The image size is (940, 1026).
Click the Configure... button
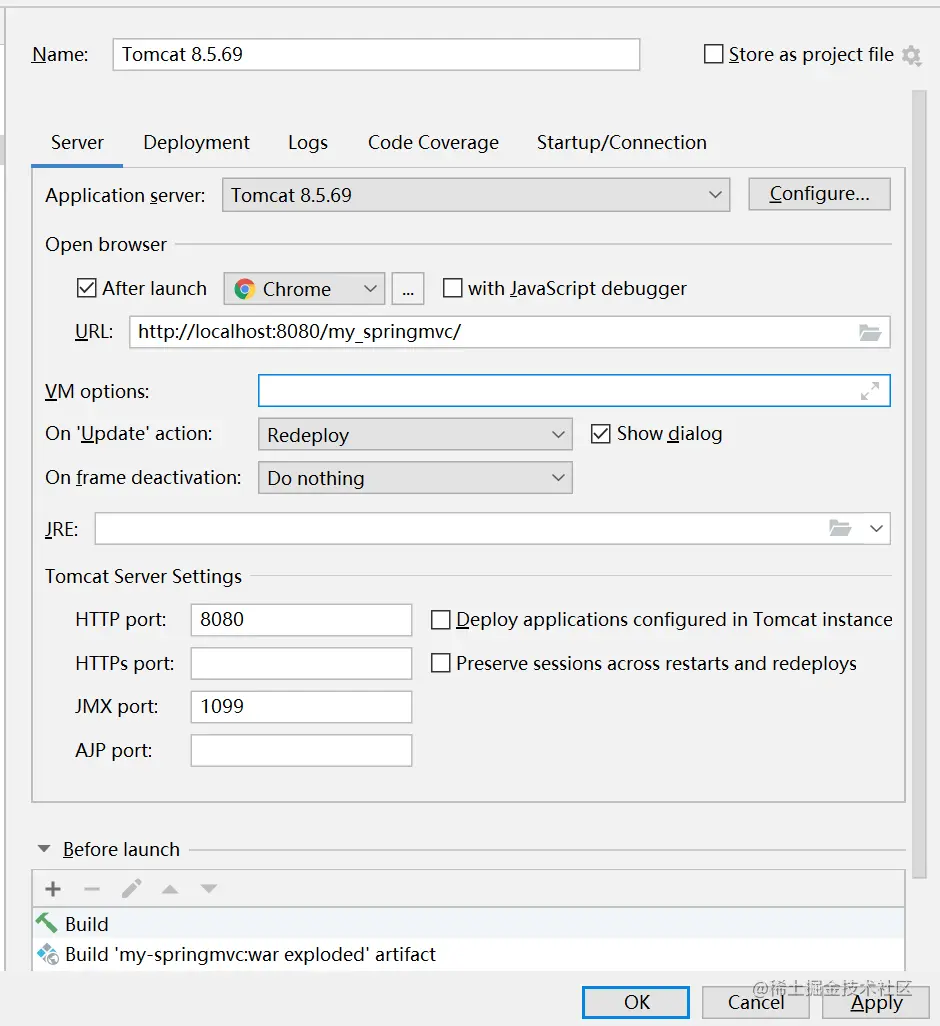(819, 194)
